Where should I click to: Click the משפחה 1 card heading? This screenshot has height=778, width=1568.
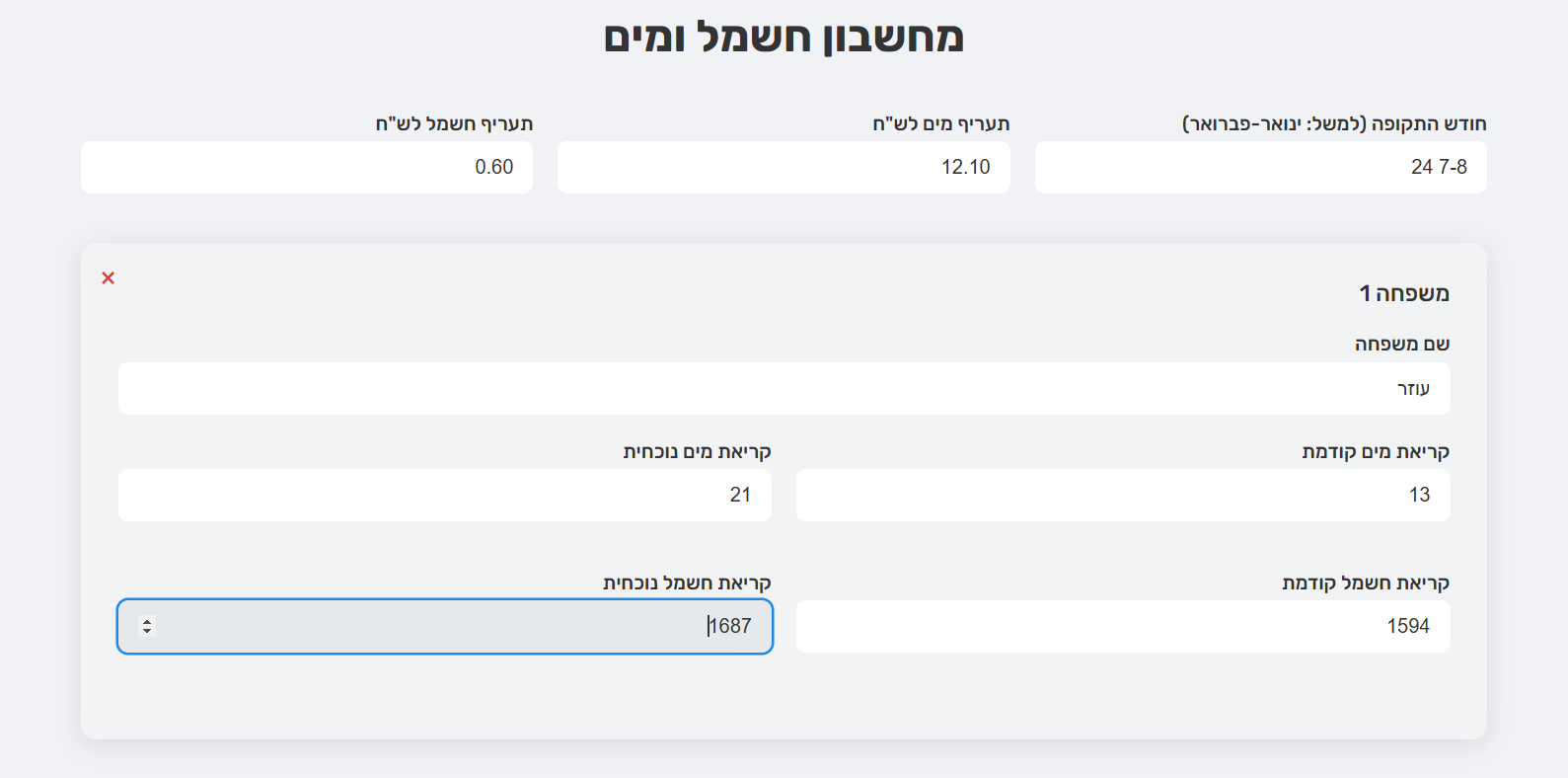pyautogui.click(x=1403, y=293)
